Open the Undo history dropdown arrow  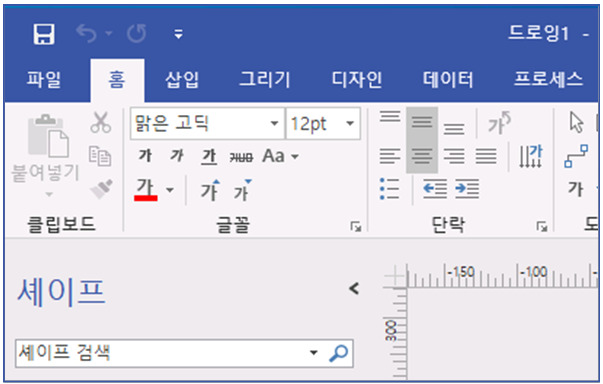click(x=109, y=34)
